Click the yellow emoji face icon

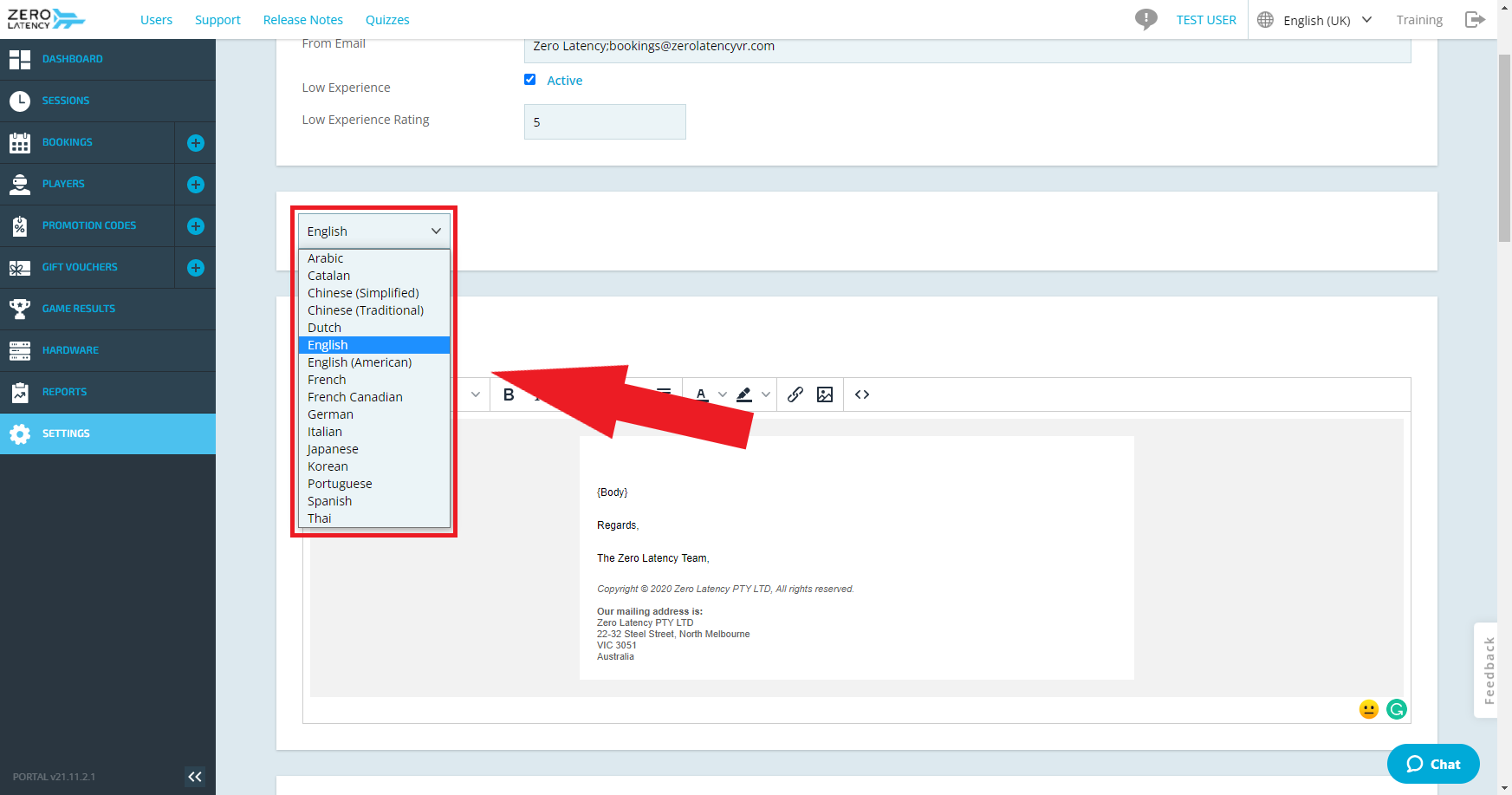[x=1369, y=709]
